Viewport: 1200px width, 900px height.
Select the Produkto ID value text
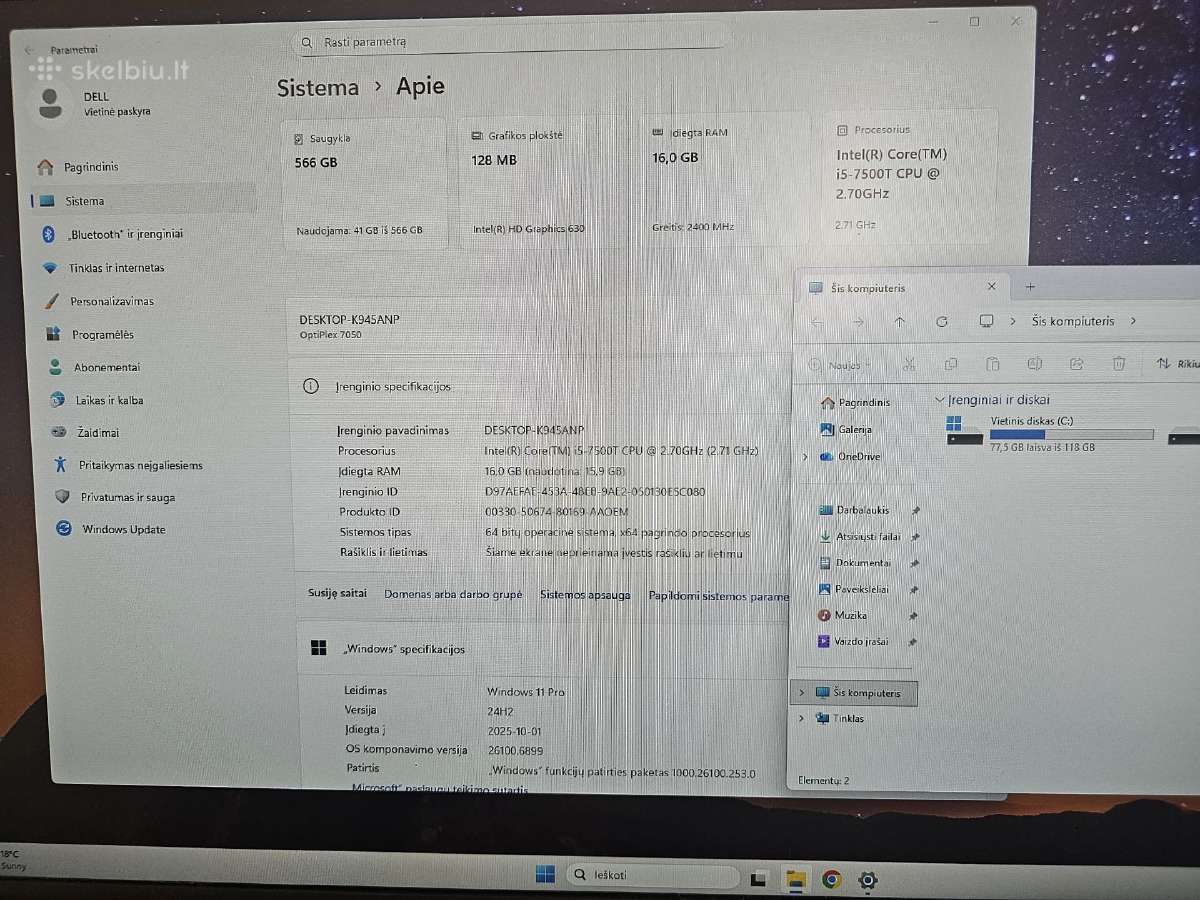[556, 512]
